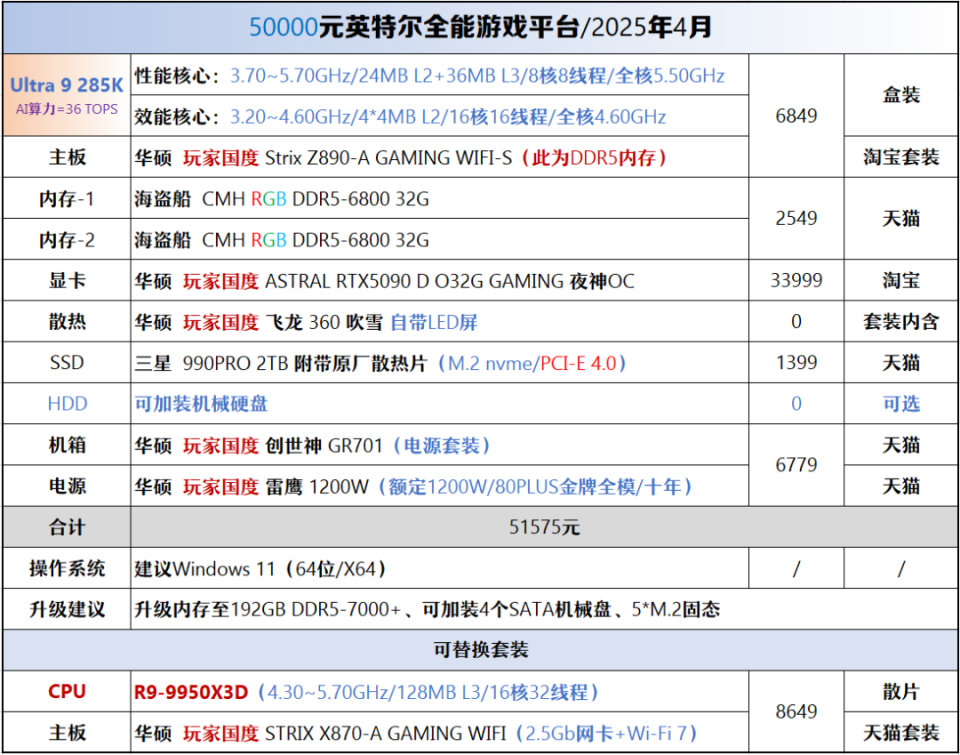960x755 pixels.
Task: Click the 盒装 cell
Action: click(x=901, y=95)
